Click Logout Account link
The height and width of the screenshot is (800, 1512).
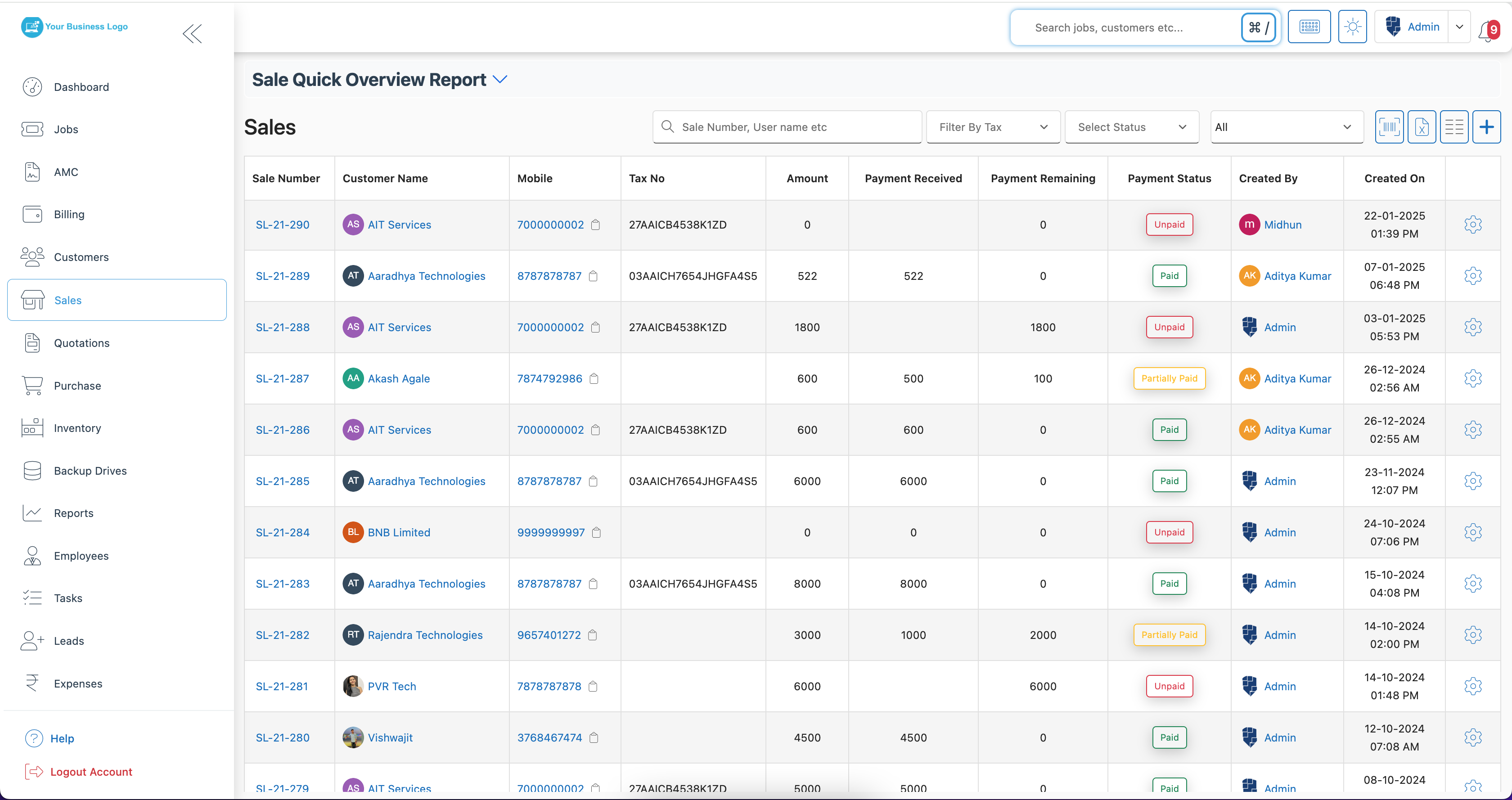click(91, 772)
